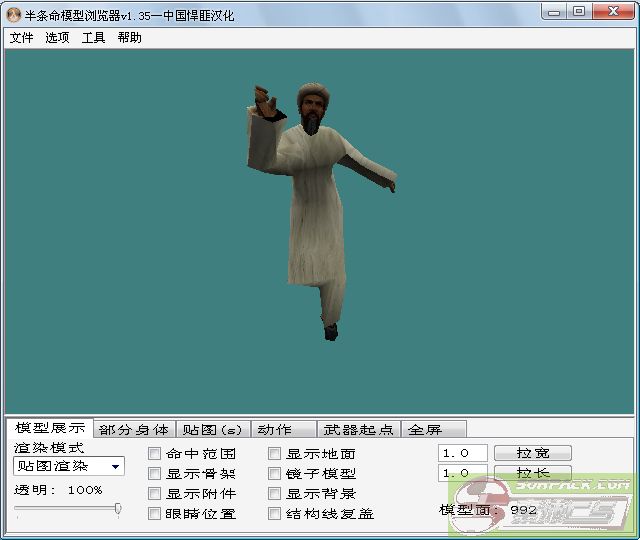Viewport: 640px width, 540px height.
Task: Expand the 渲染模式 dropdown
Action: click(116, 467)
